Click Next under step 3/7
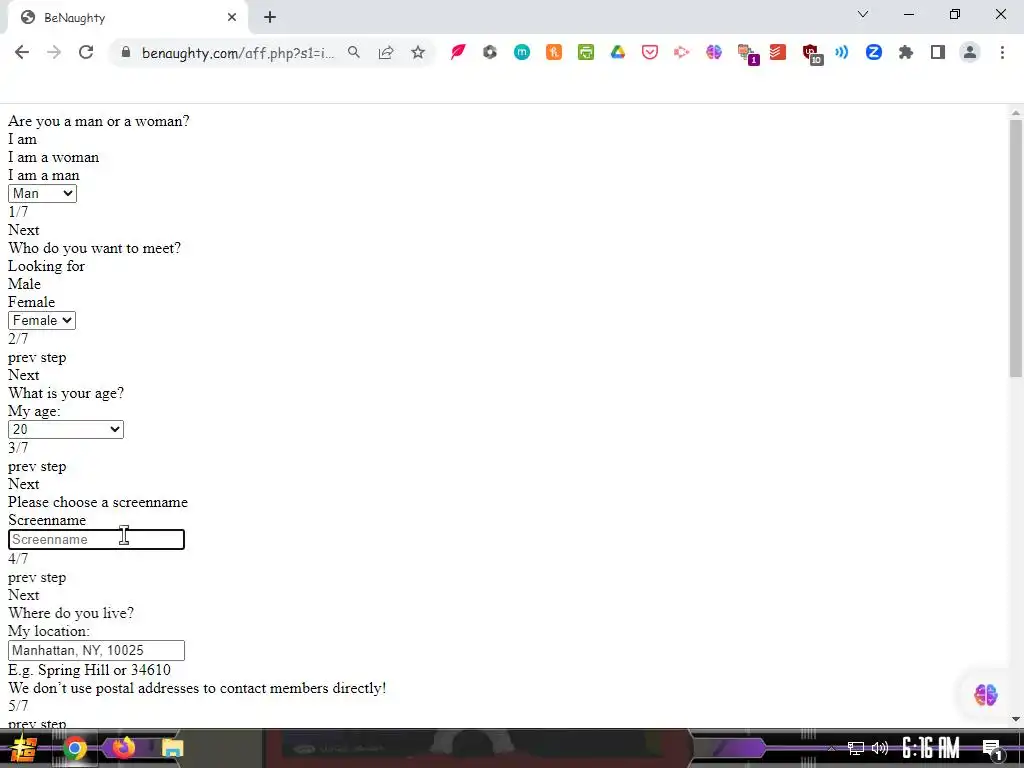Screen dimensions: 1024x768 point(24,484)
